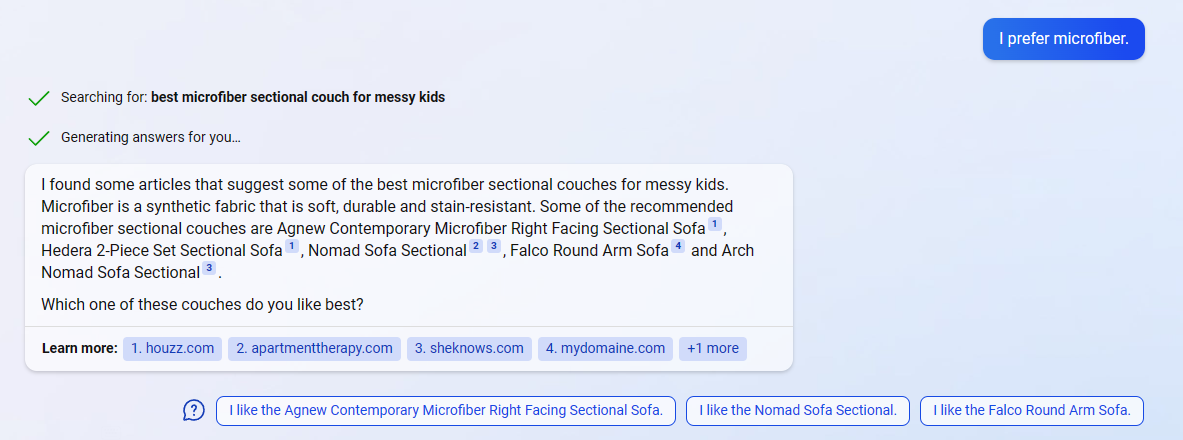Click the question mark suggestions icon
Screen dimensions: 1183x440
coord(194,410)
